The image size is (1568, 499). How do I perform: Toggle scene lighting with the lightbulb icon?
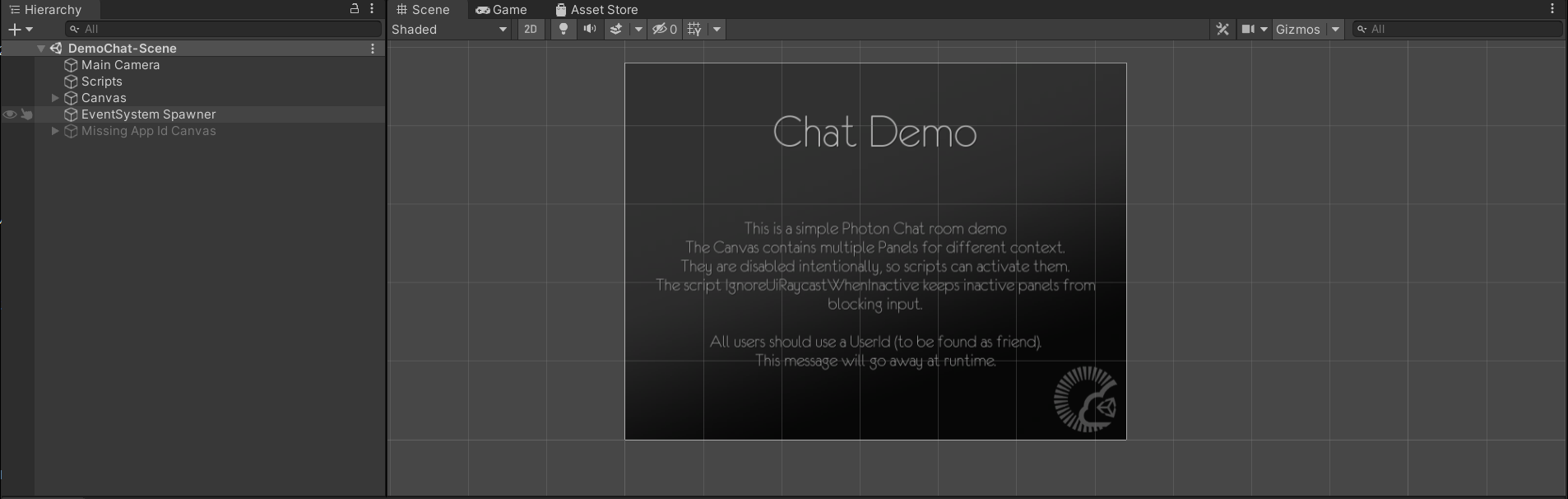click(x=564, y=29)
